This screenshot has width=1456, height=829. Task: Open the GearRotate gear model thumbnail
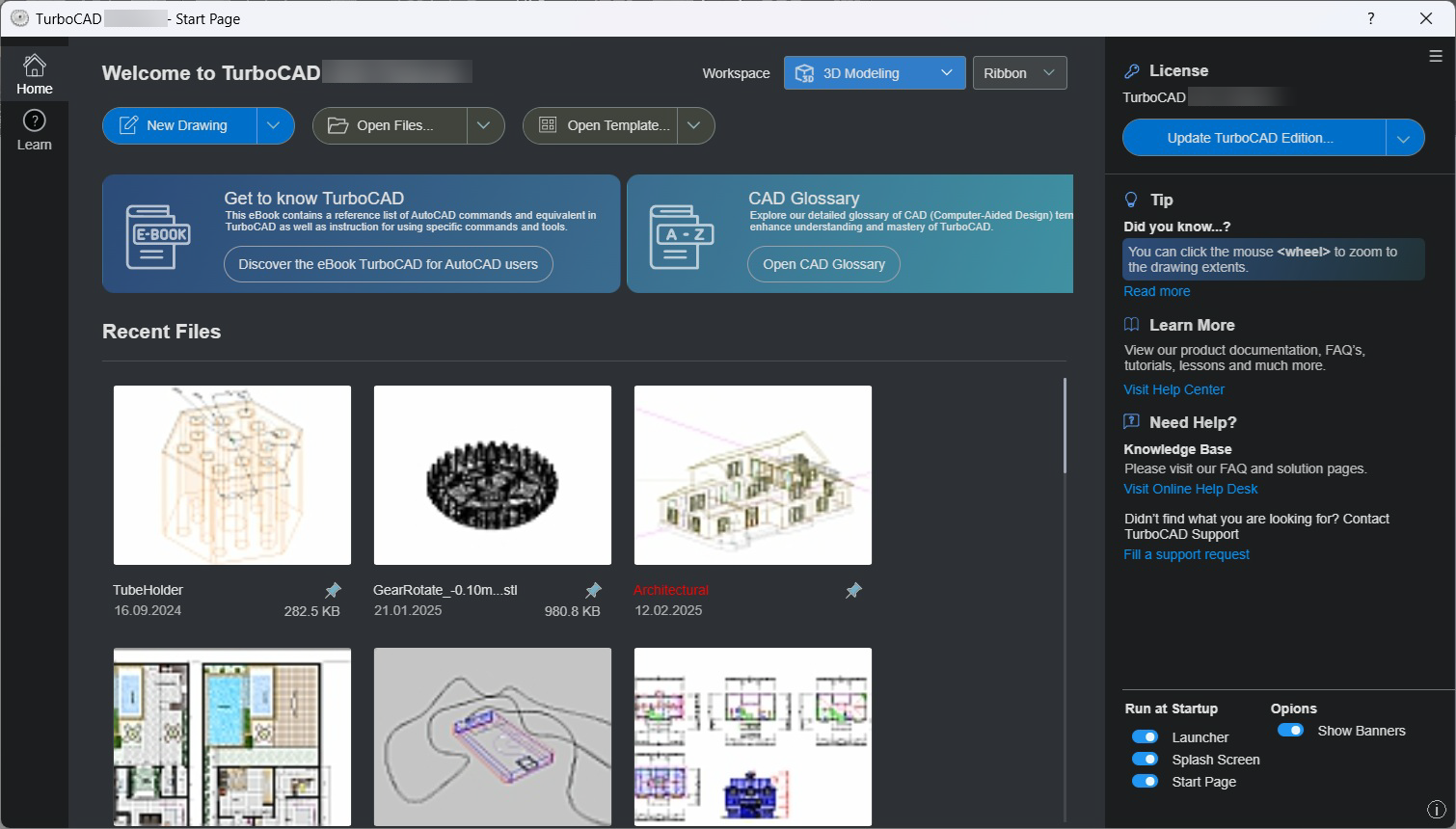click(x=493, y=475)
